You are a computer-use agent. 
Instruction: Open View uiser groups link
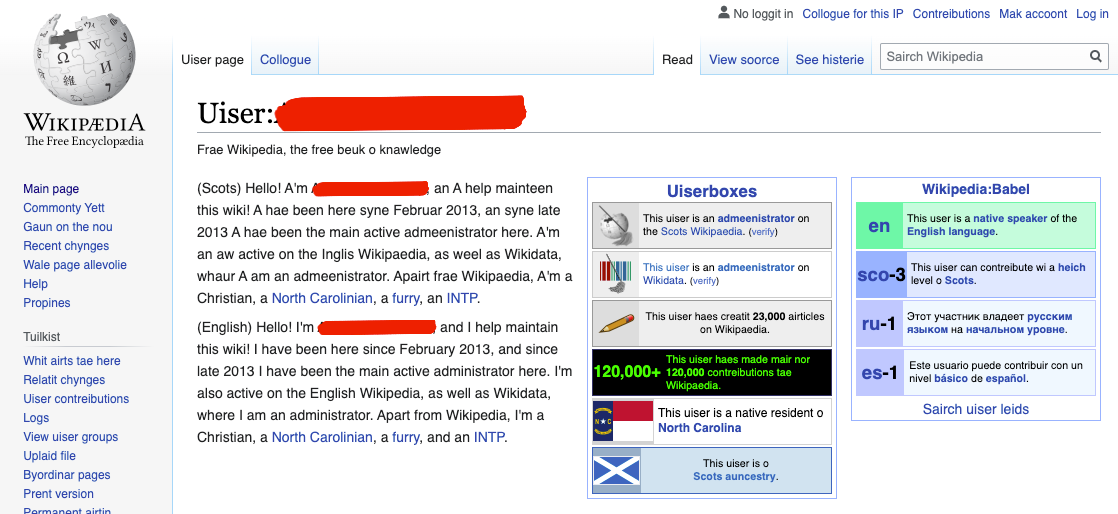click(x=71, y=437)
